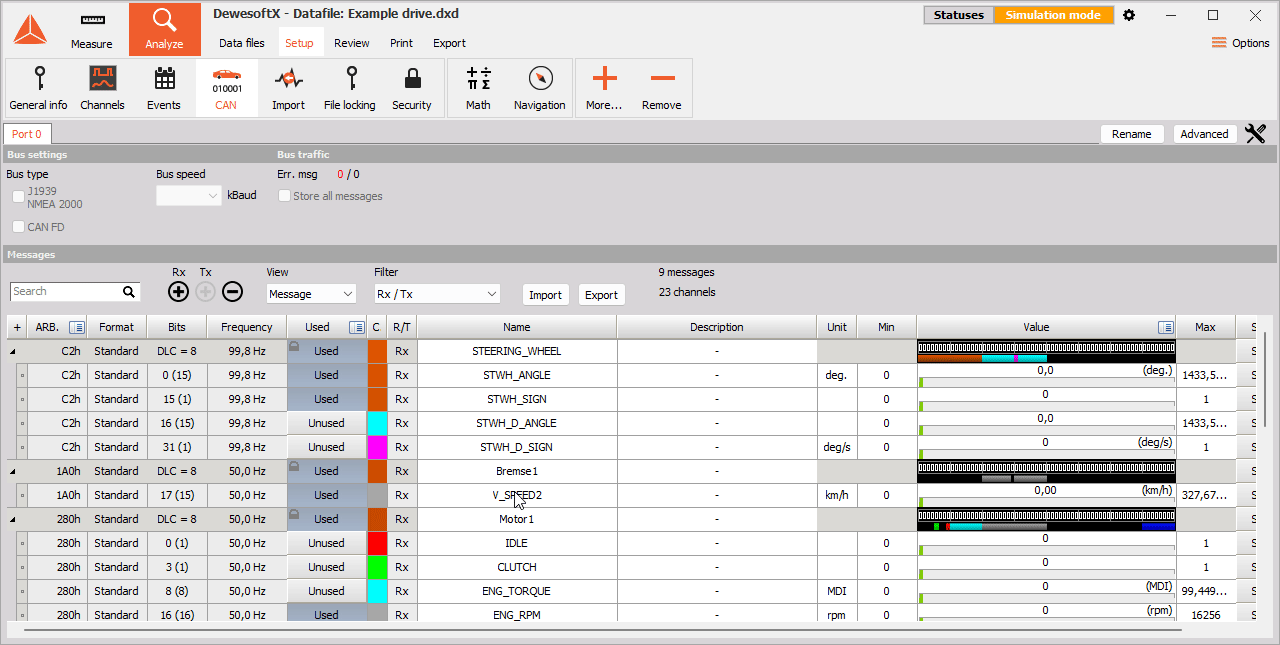This screenshot has height=645, width=1280.
Task: Select the Port 0 tab
Action: [x=27, y=134]
